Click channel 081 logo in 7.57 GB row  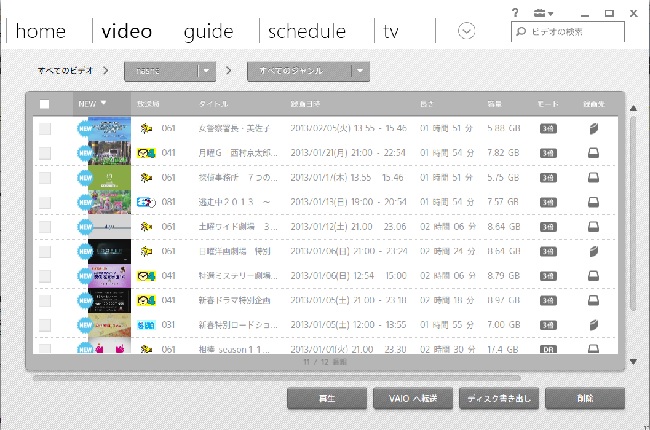[146, 202]
